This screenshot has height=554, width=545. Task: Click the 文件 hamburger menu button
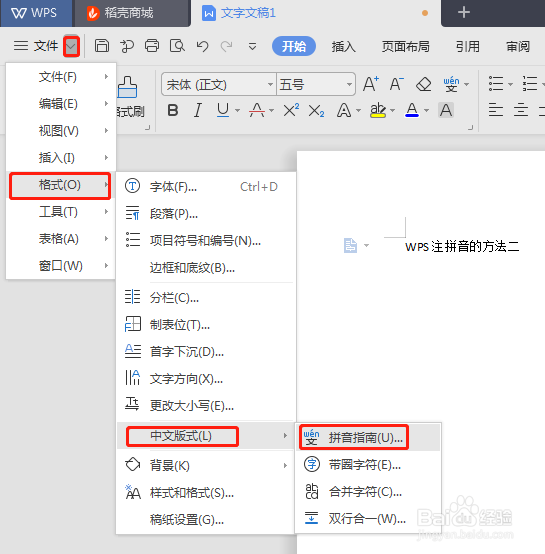click(36, 46)
